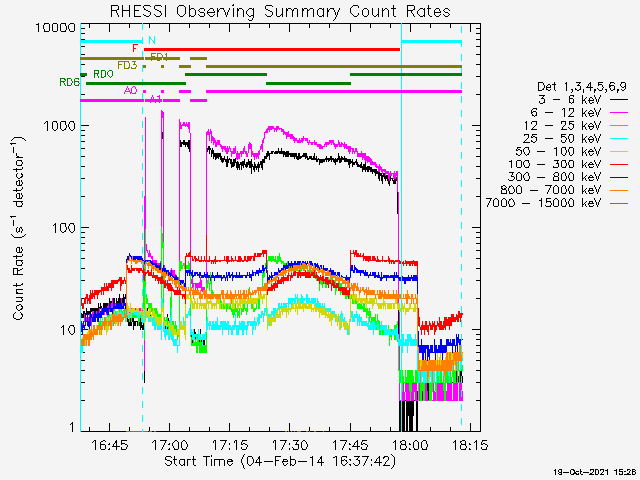Click the '18:00' time axis label
Viewport: 640px width, 480px height.
(411, 444)
